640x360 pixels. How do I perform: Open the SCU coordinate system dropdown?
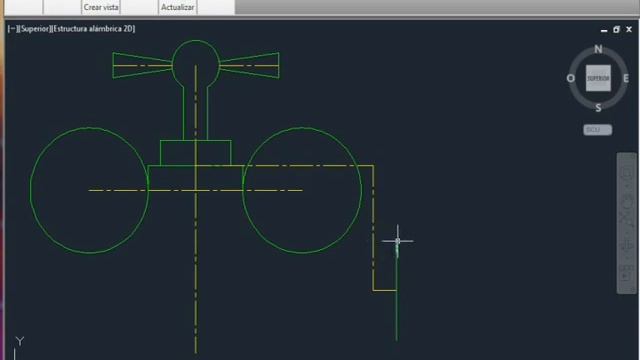[598, 130]
